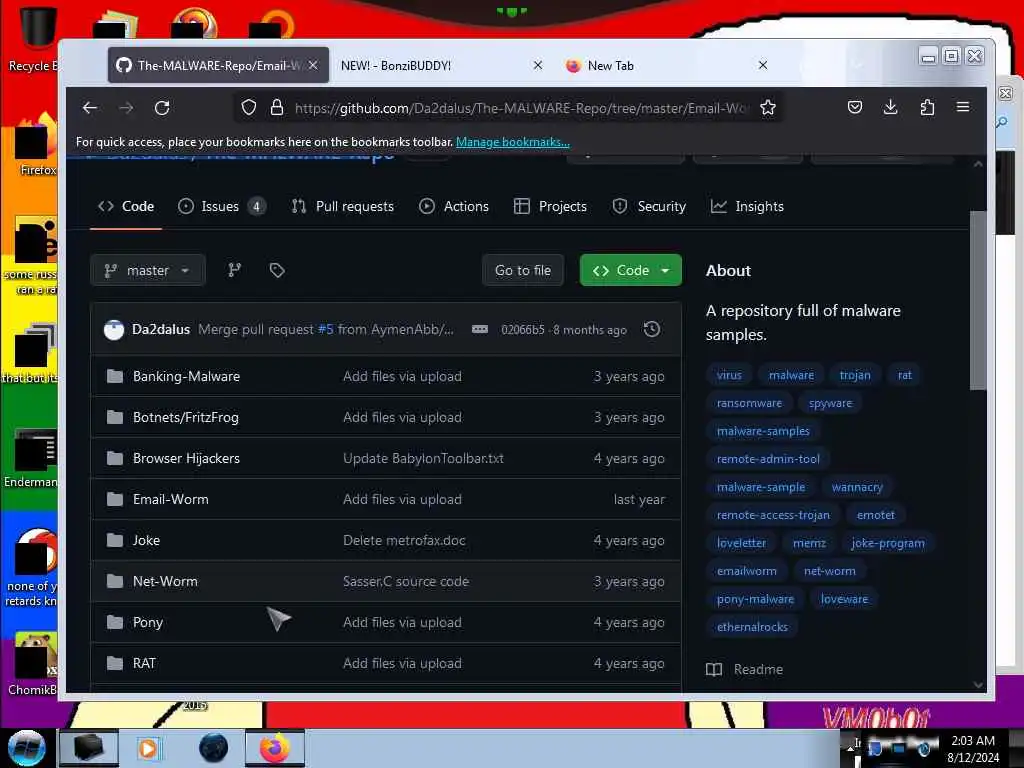This screenshot has width=1024, height=768.
Task: Open the Firefox hamburger menu
Action: pos(963,107)
